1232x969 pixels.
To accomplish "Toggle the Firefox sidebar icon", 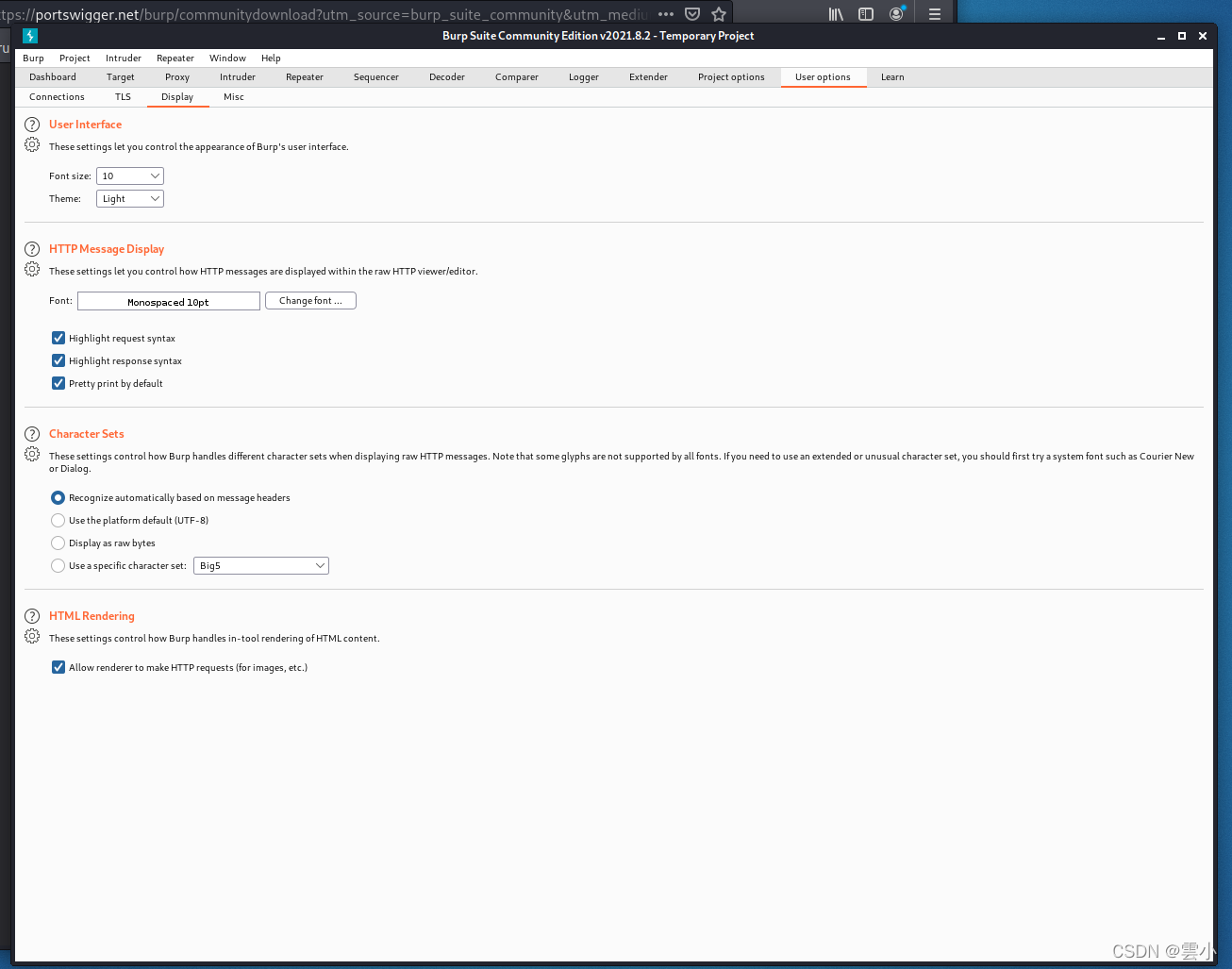I will 866,14.
